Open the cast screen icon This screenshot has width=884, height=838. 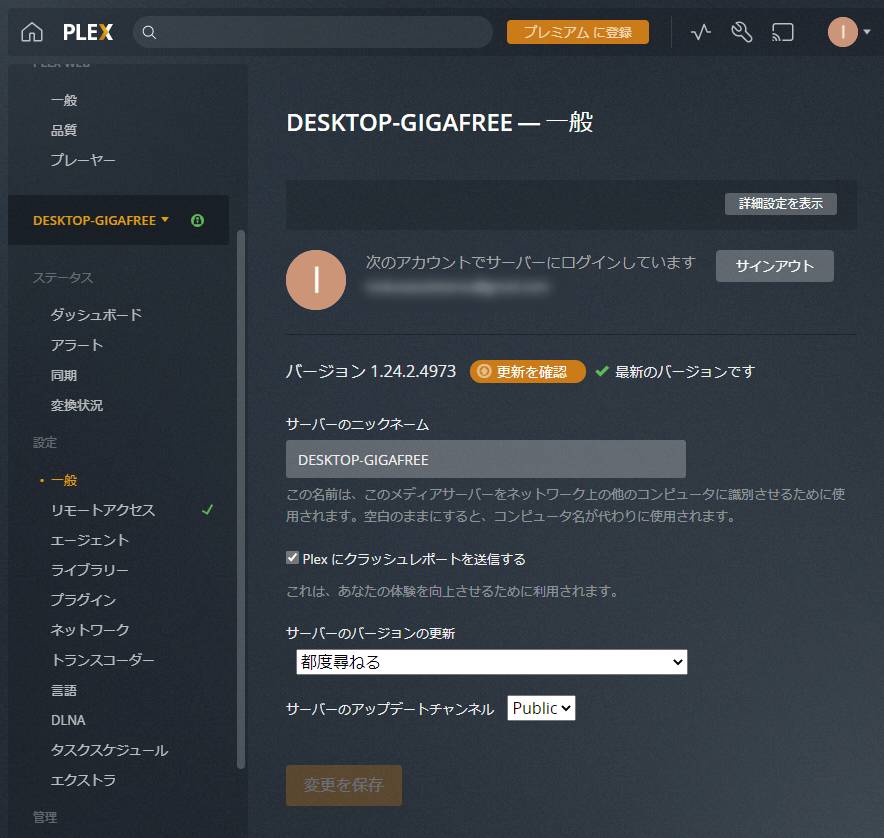click(783, 32)
